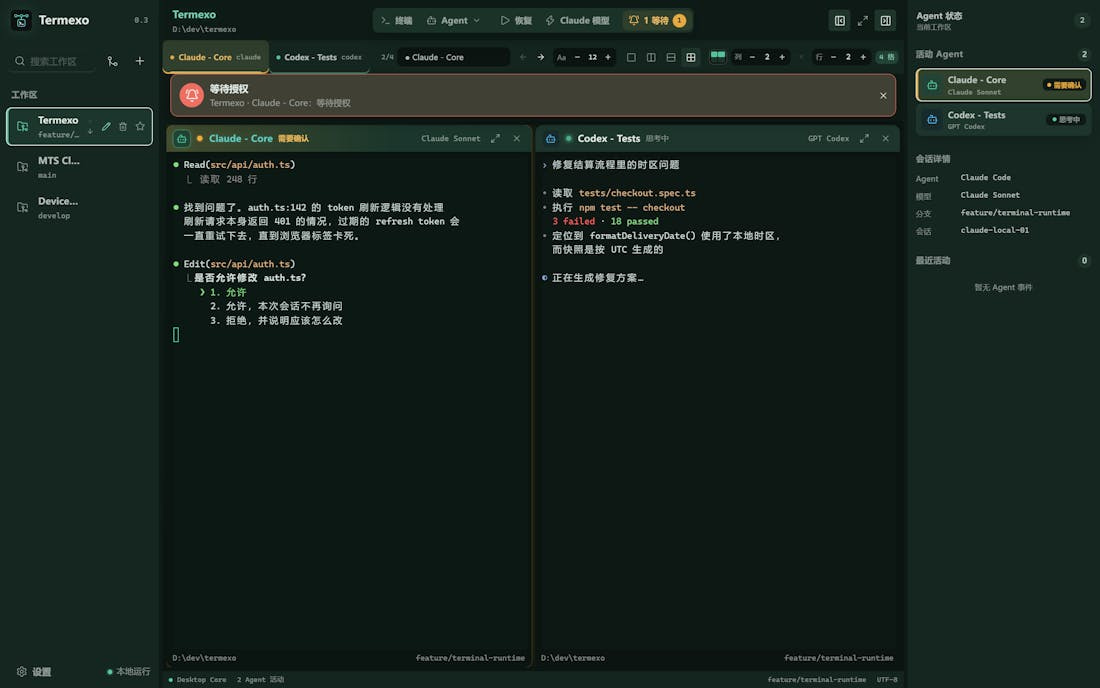Enter fullscreen with the top expand arrows icon

[862, 21]
